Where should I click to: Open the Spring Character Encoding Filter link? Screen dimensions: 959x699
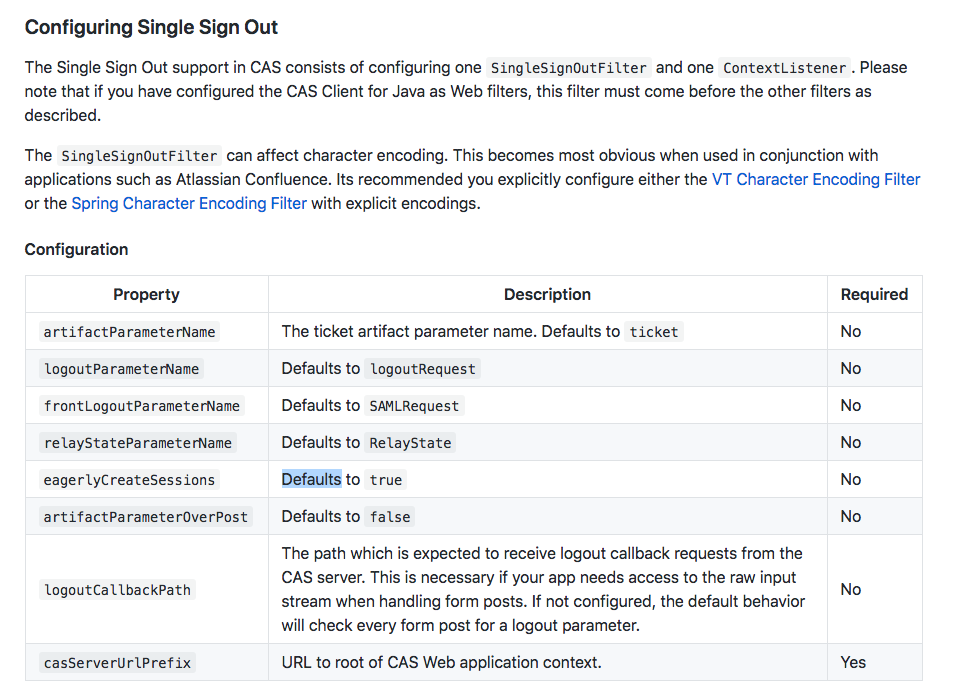click(189, 203)
